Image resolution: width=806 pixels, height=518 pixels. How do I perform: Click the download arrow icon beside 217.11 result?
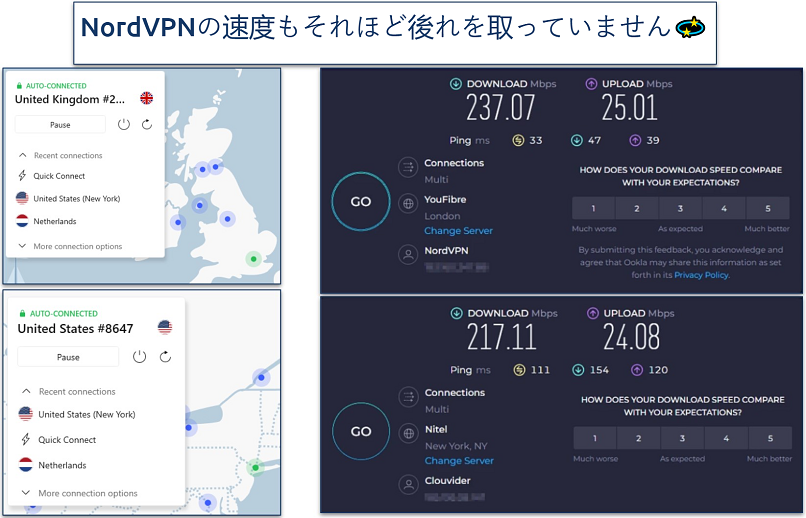(x=456, y=313)
